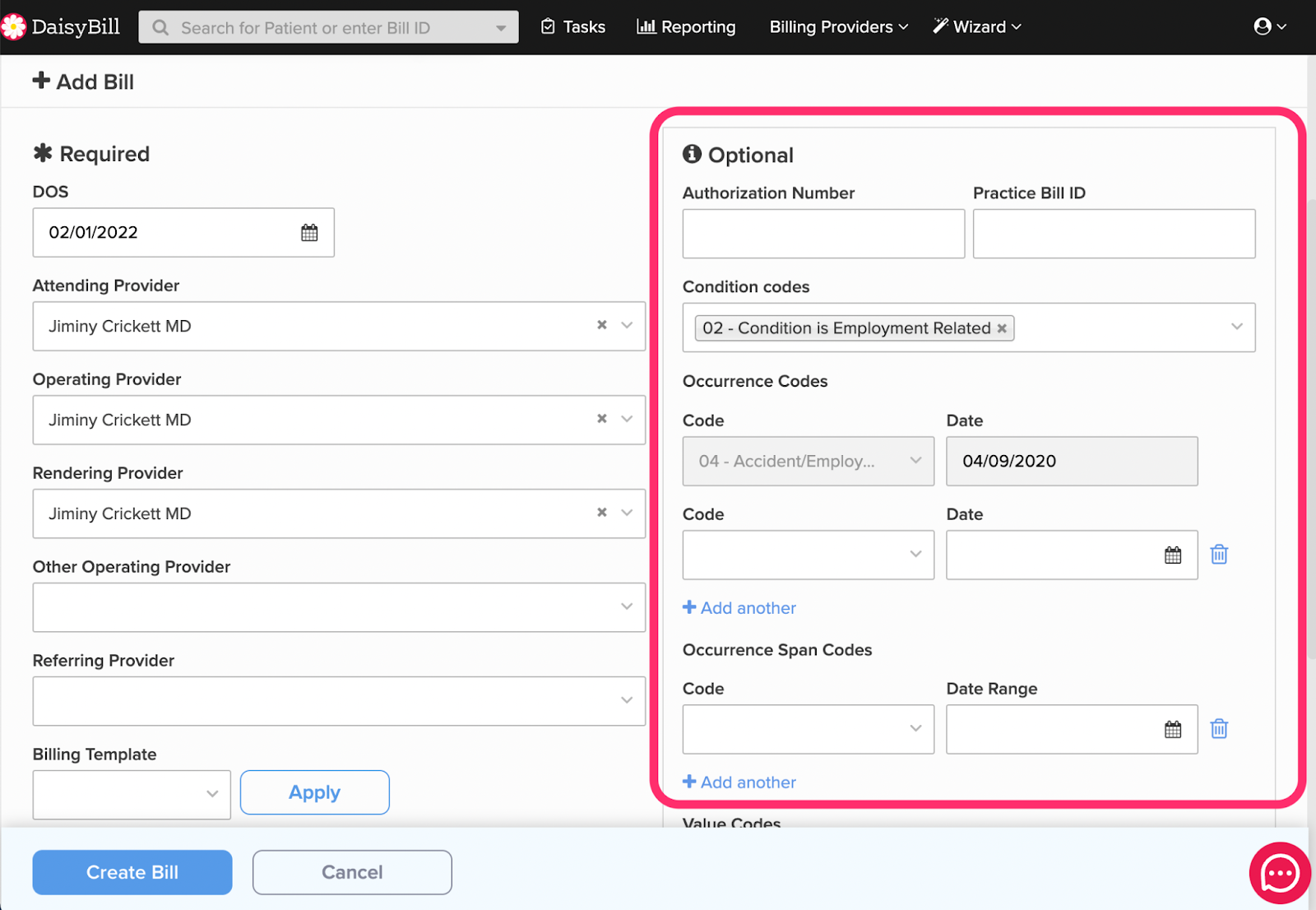Open the 04 - Accident/Employ... code dropdown

[809, 461]
